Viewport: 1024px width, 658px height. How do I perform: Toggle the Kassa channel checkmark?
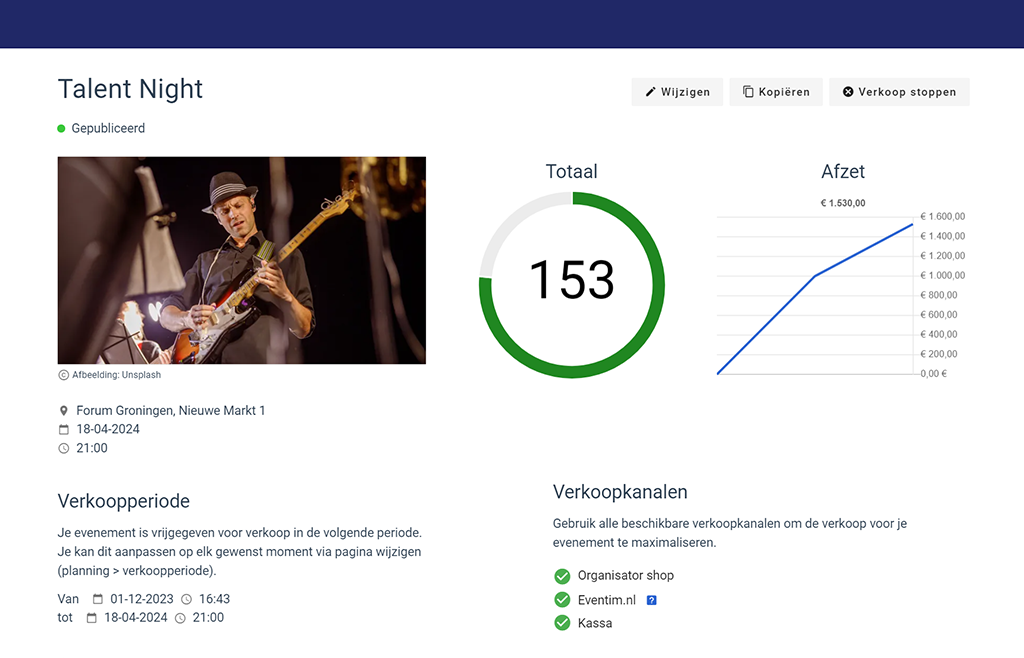(x=562, y=623)
